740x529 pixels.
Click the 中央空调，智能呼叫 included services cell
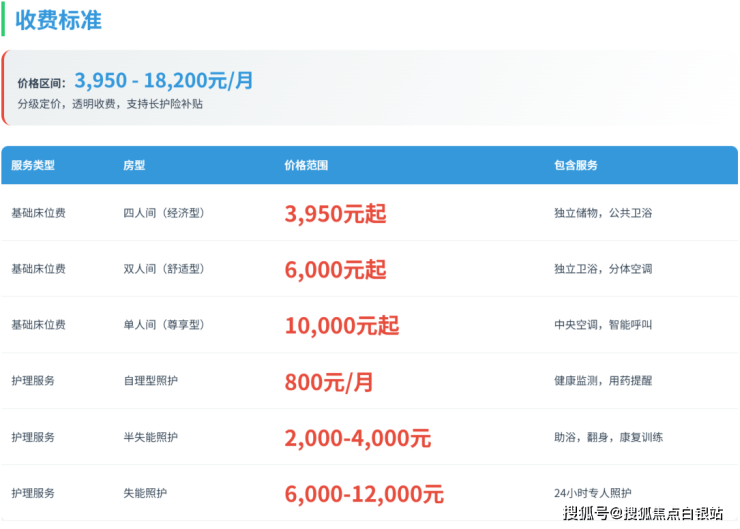pyautogui.click(x=603, y=325)
